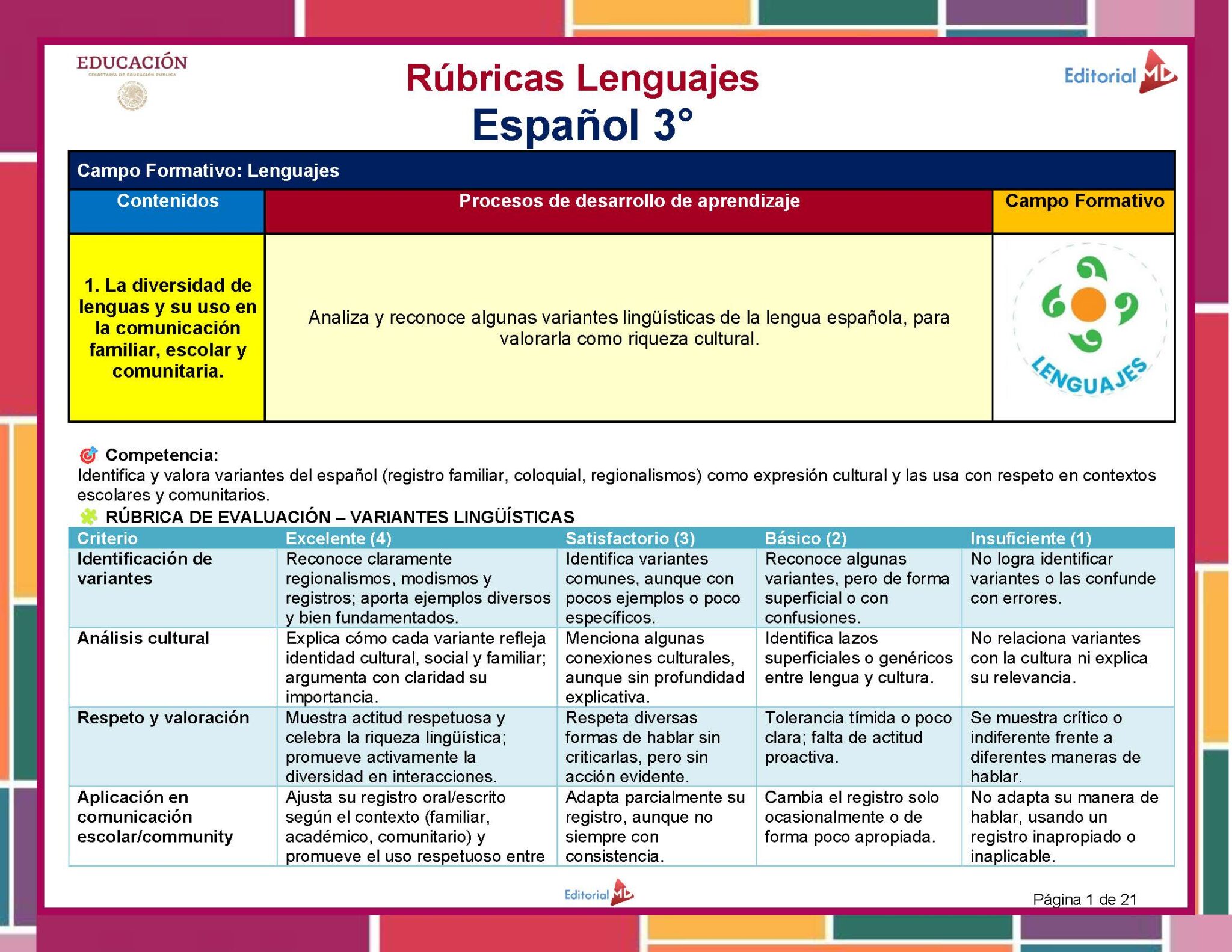Click the Editorial MD logo at top right
The width and height of the screenshot is (1232, 952).
coord(1120,73)
